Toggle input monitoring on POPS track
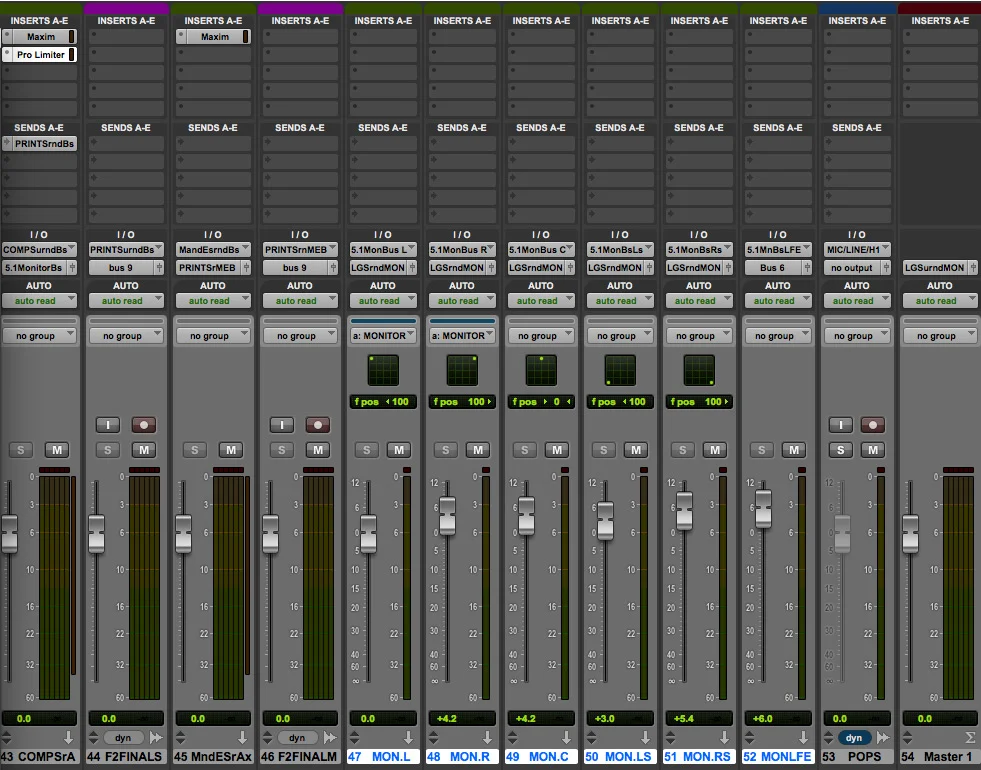This screenshot has height=770, width=981. pos(841,425)
